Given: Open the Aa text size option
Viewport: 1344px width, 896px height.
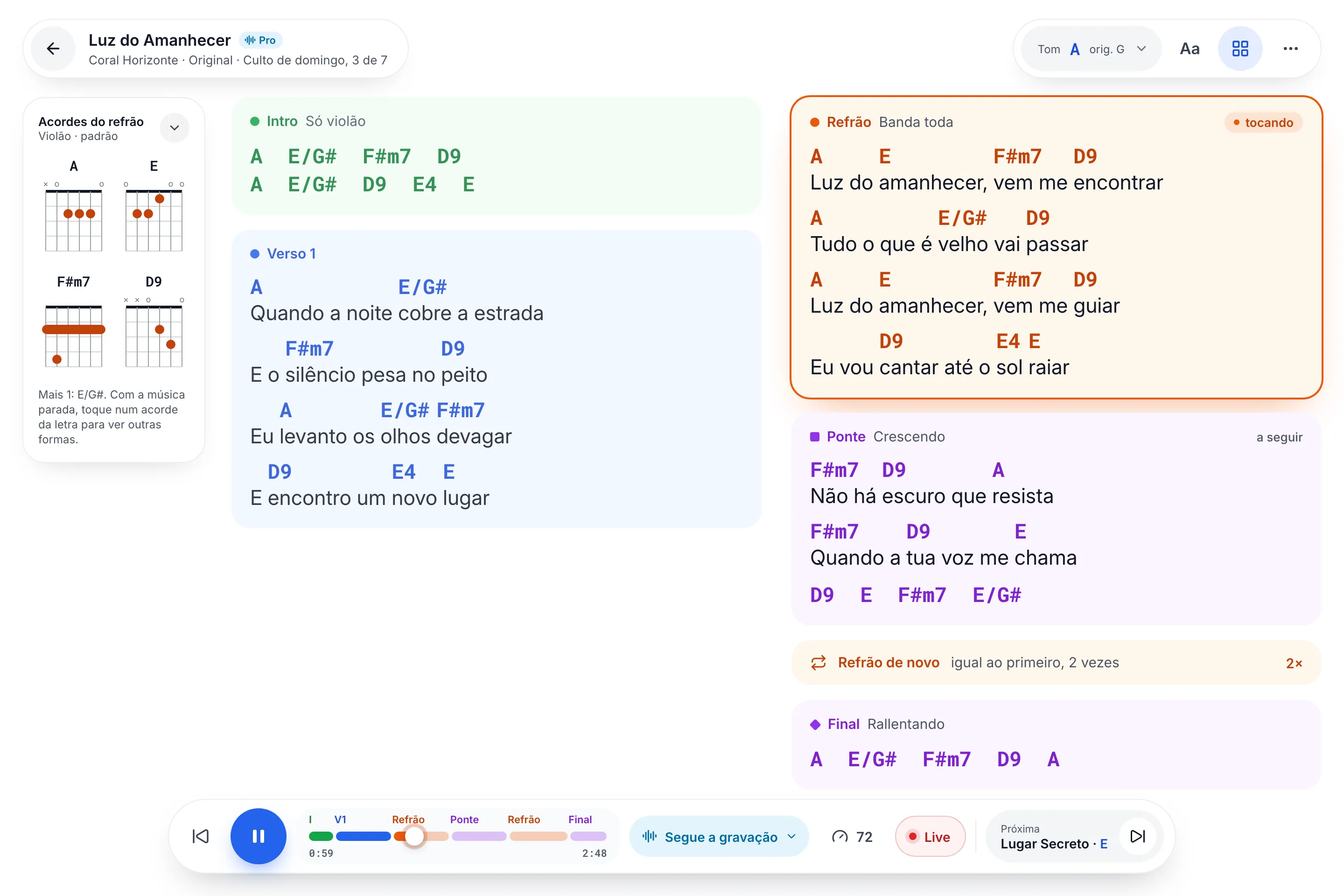Looking at the screenshot, I should tap(1190, 49).
